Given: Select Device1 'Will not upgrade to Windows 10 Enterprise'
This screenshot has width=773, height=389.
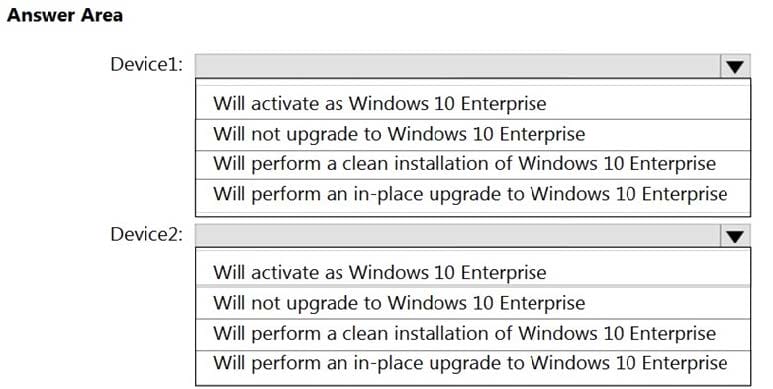Looking at the screenshot, I should [473, 135].
